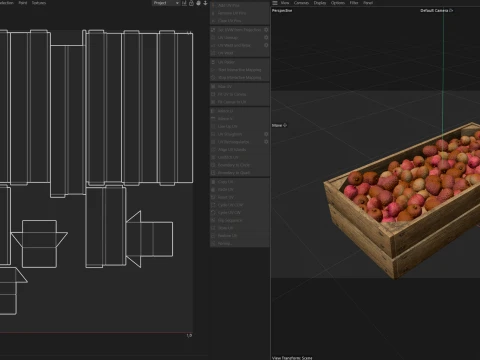480x360 pixels.
Task: Click the Store UV button
Action: 240,228
